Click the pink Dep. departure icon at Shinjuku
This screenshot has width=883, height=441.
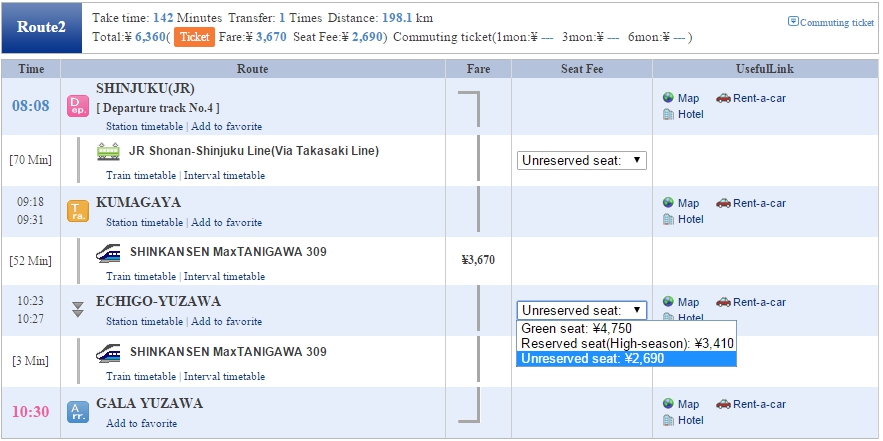78,106
